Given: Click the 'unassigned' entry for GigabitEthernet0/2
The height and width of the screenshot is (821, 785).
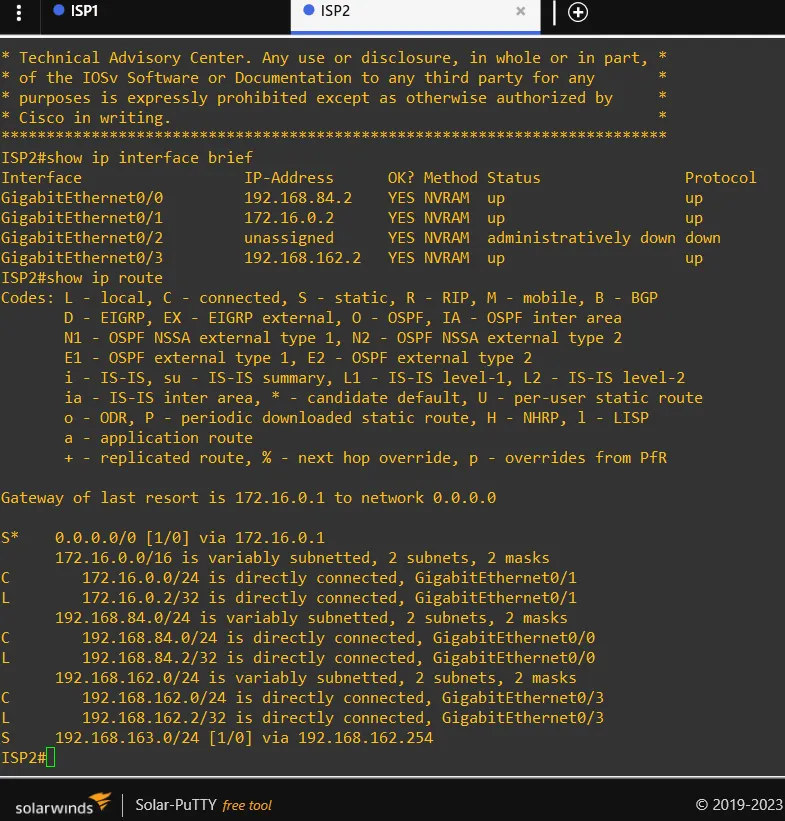Looking at the screenshot, I should coord(289,238).
